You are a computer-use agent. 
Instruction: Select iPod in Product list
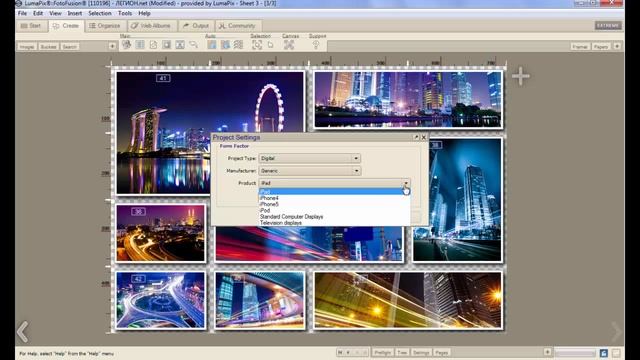pos(334,210)
